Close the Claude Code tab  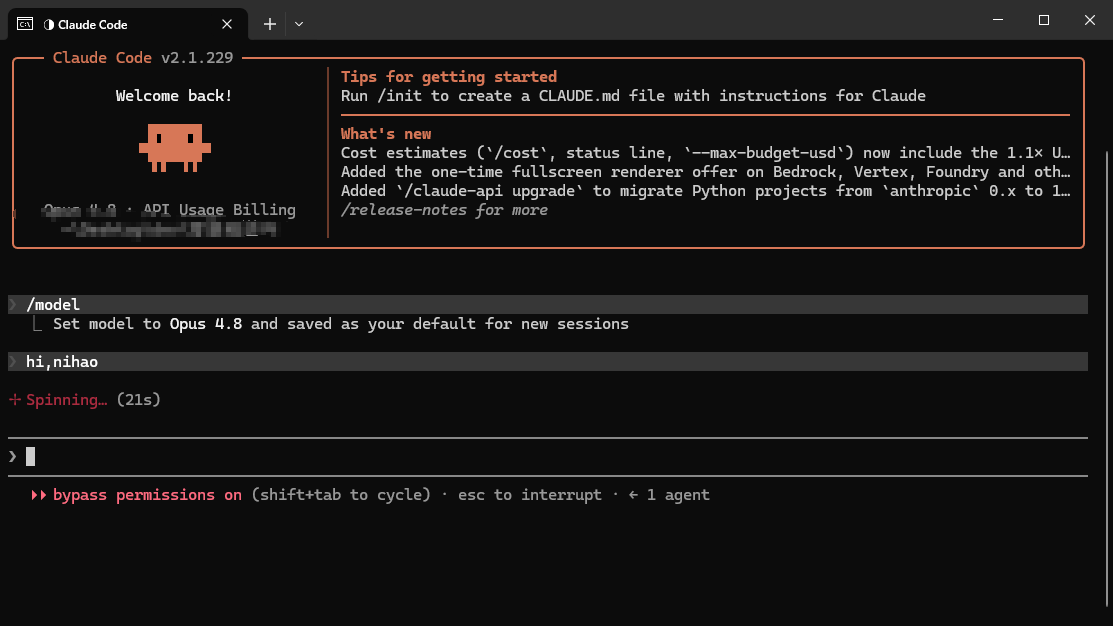[x=227, y=24]
